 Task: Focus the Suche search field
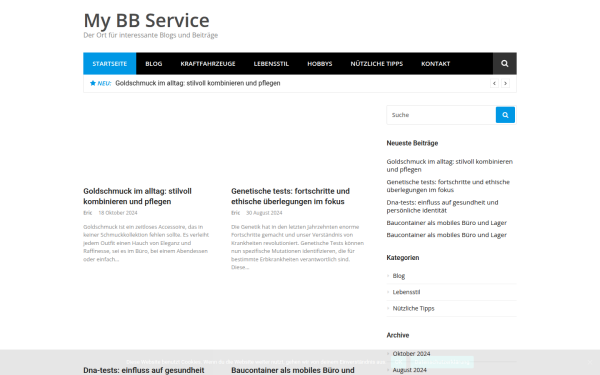(441, 115)
